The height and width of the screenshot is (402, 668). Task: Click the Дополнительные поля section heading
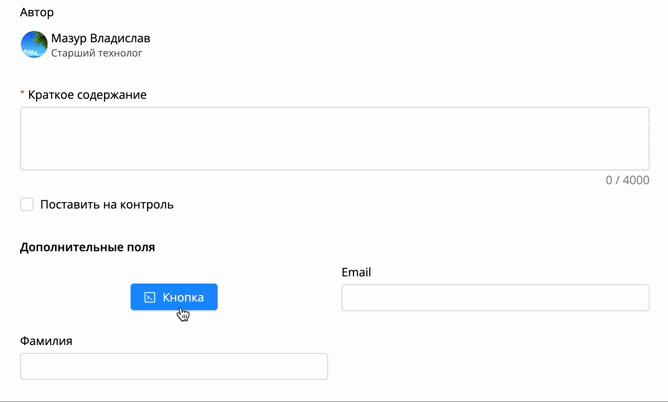pos(87,247)
